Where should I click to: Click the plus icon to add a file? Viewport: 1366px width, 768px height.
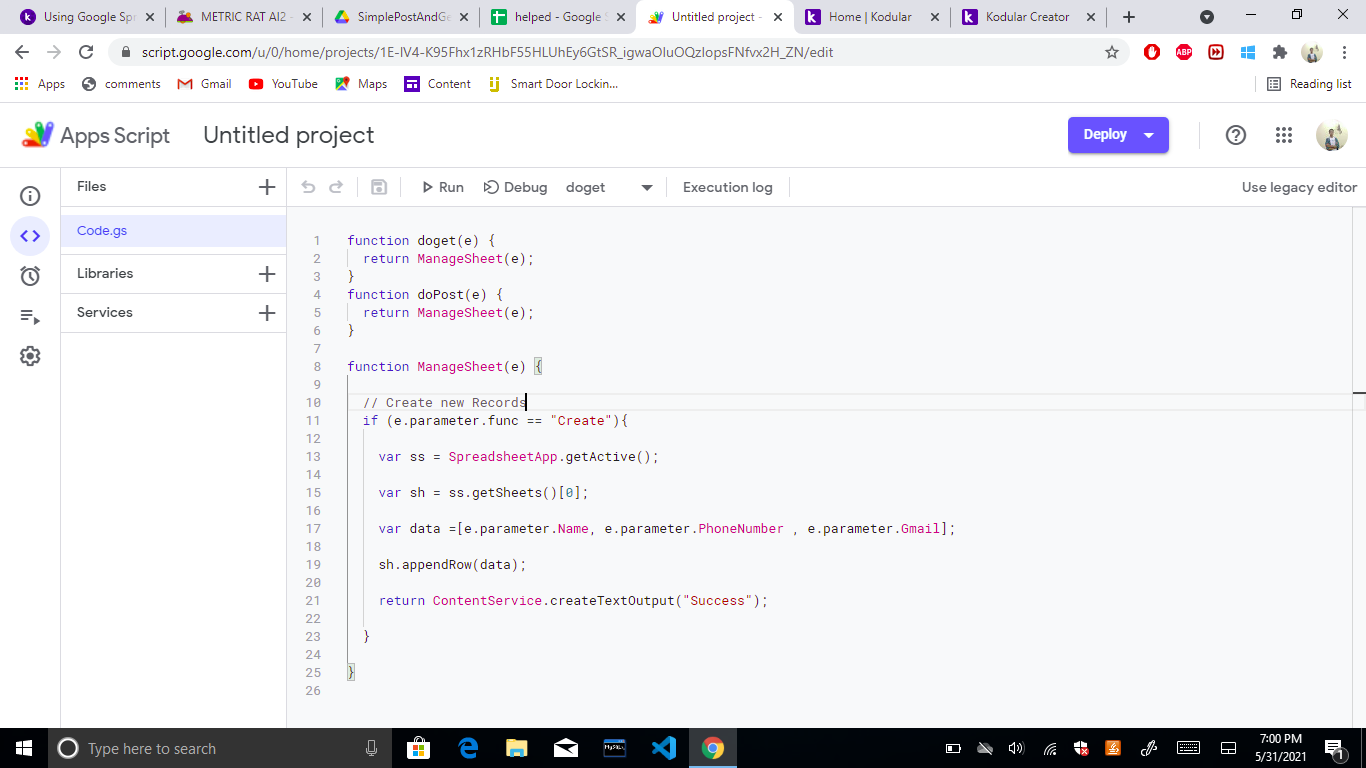(267, 187)
